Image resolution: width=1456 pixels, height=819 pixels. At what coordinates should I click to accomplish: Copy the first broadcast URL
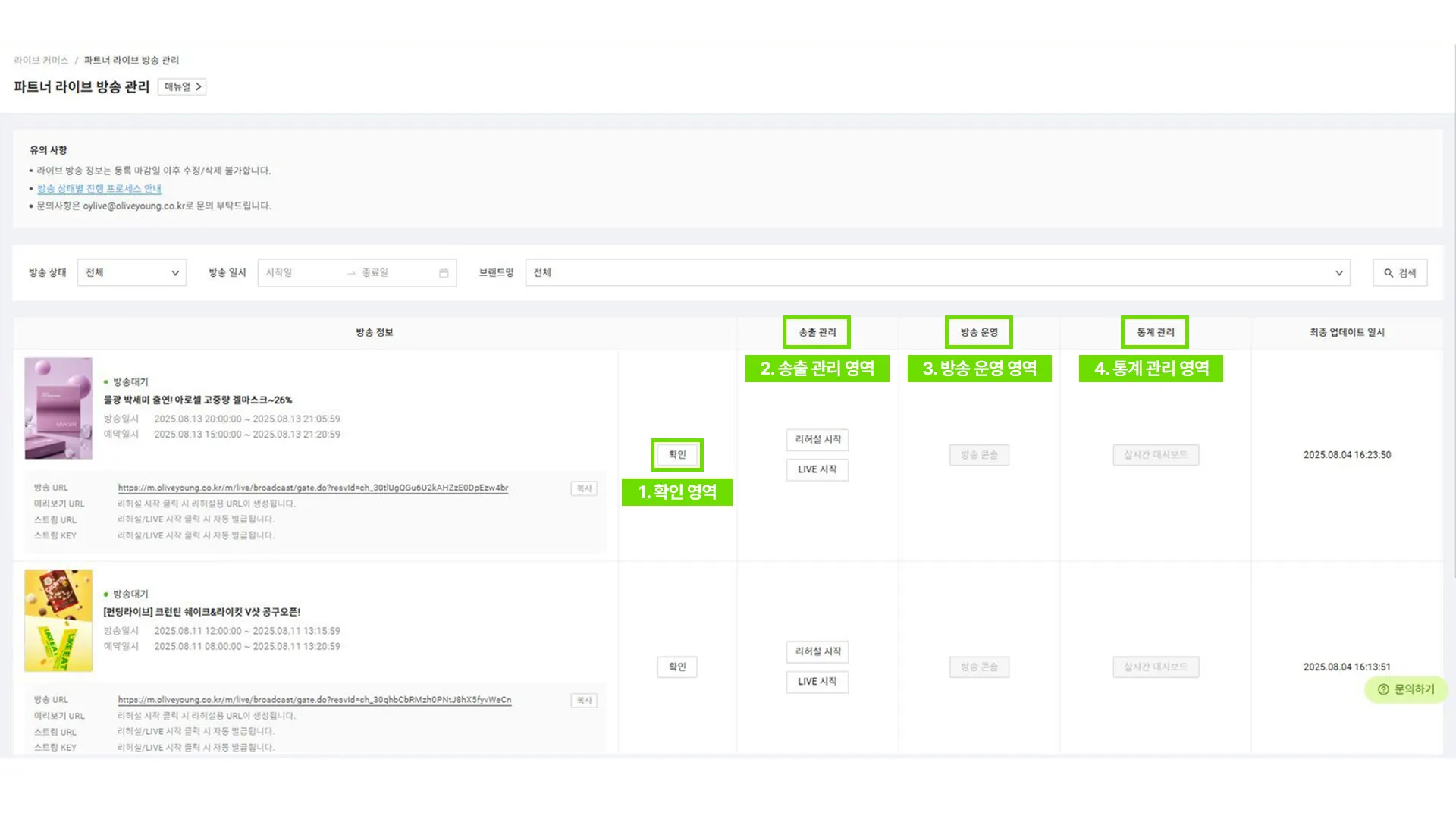(584, 489)
